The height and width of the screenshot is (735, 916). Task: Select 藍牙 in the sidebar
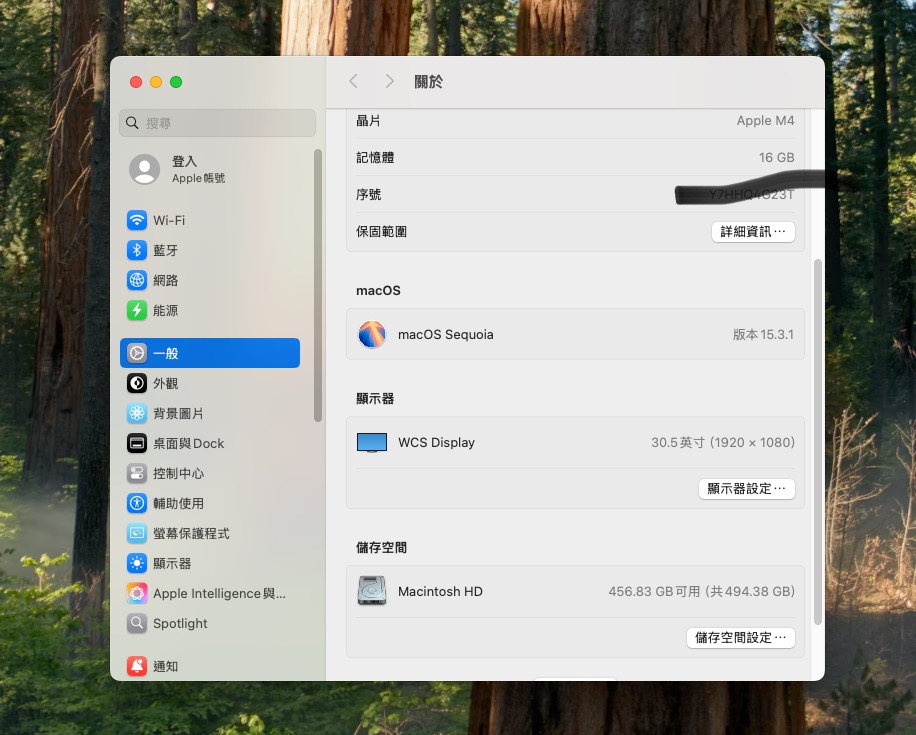click(210, 250)
